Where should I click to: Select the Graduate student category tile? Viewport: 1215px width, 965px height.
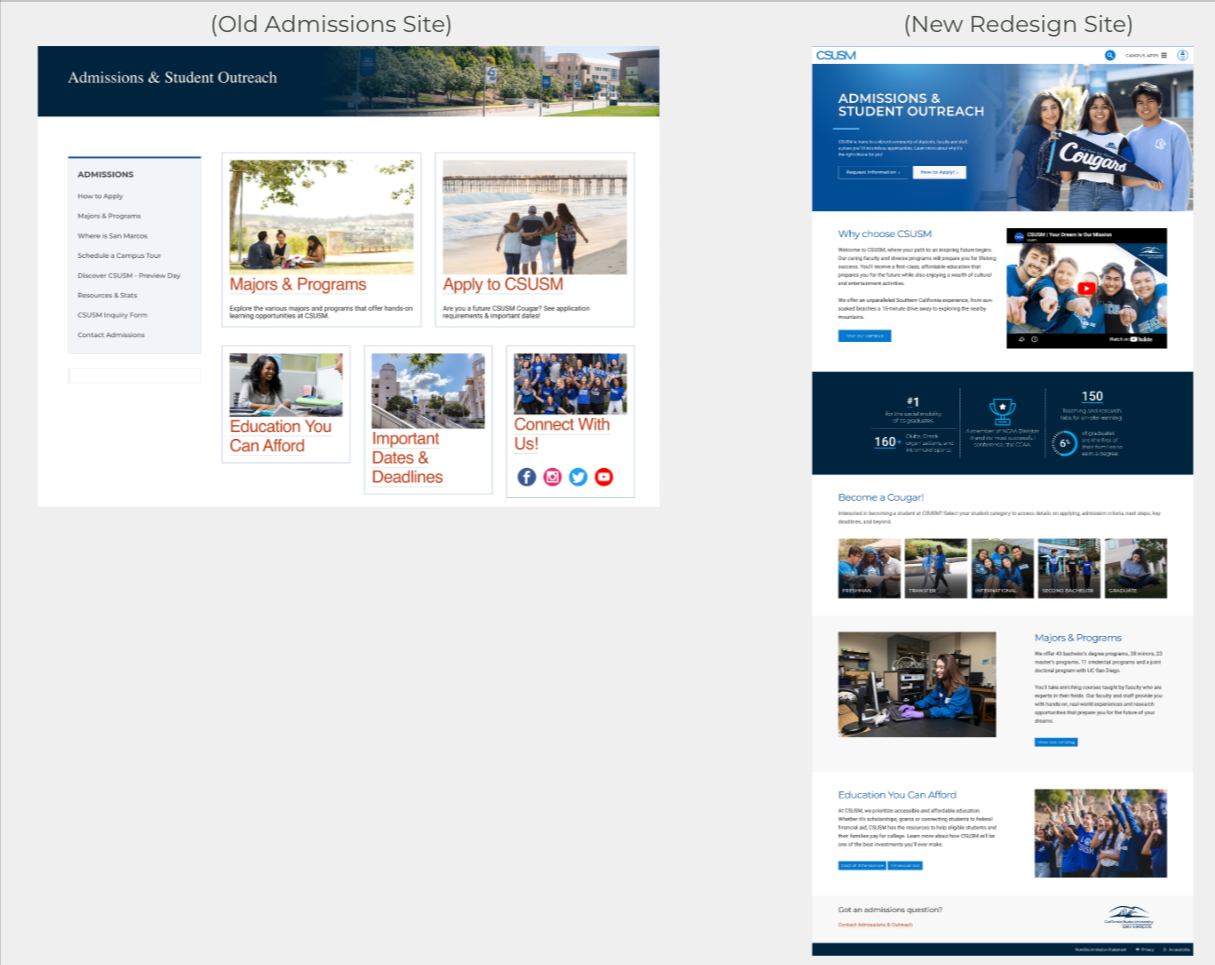pyautogui.click(x=1135, y=568)
